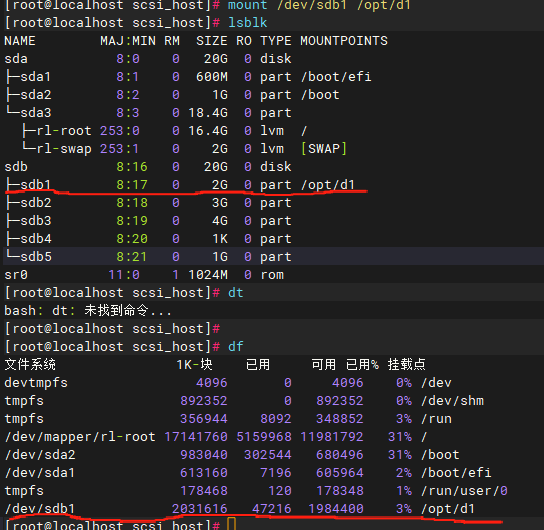Click the 8:17 MAJ:MIN value
544x530 pixels.
coord(132,185)
